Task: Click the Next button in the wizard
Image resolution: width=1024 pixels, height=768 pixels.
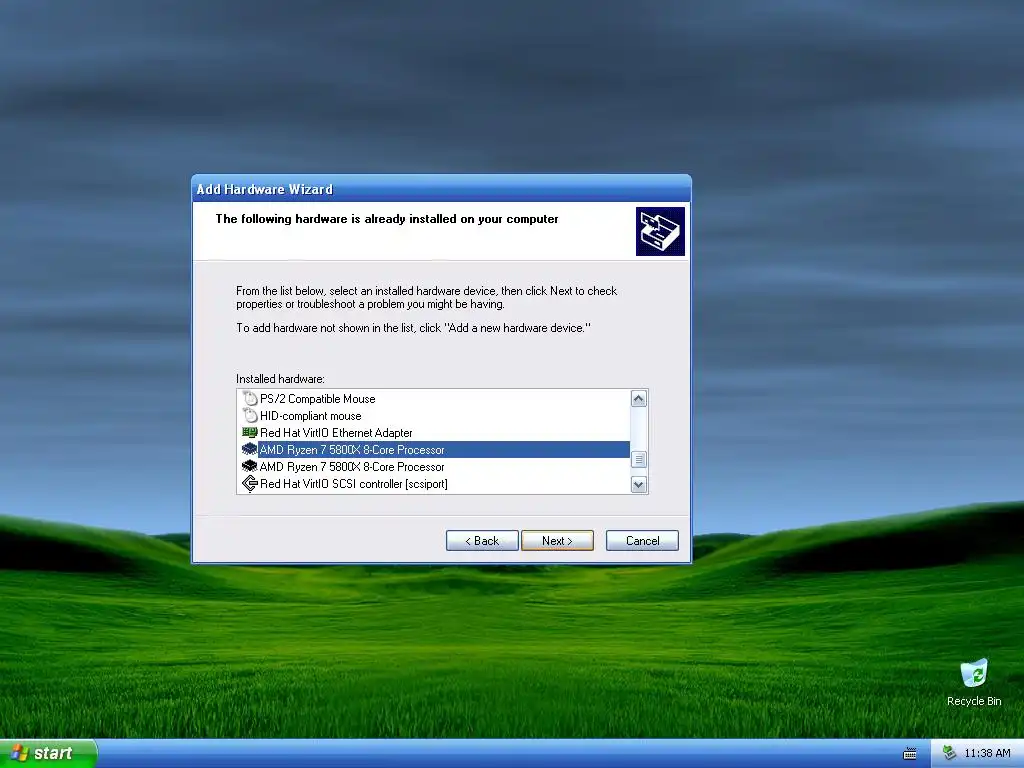Action: click(557, 541)
